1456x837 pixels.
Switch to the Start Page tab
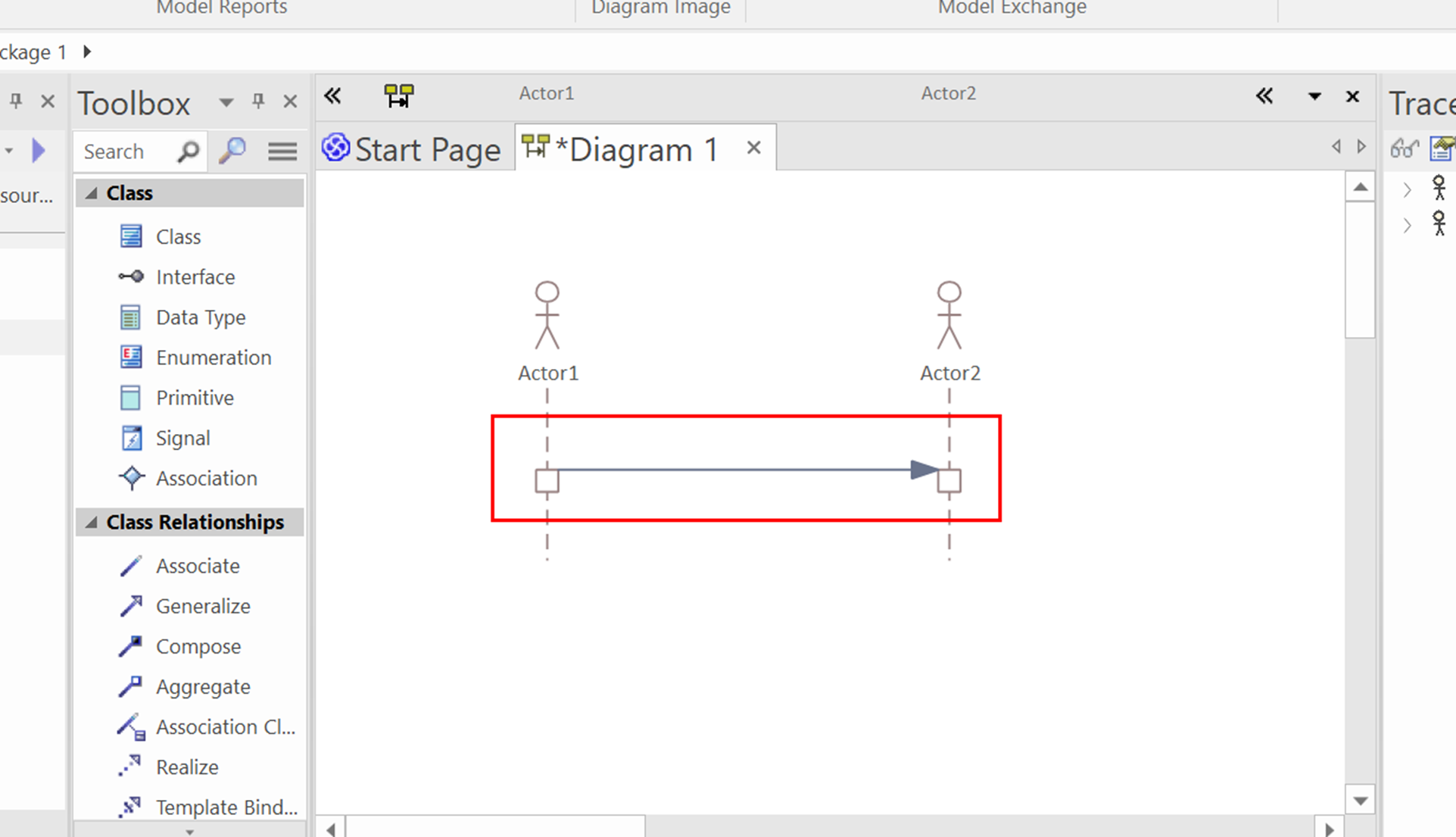pos(413,149)
